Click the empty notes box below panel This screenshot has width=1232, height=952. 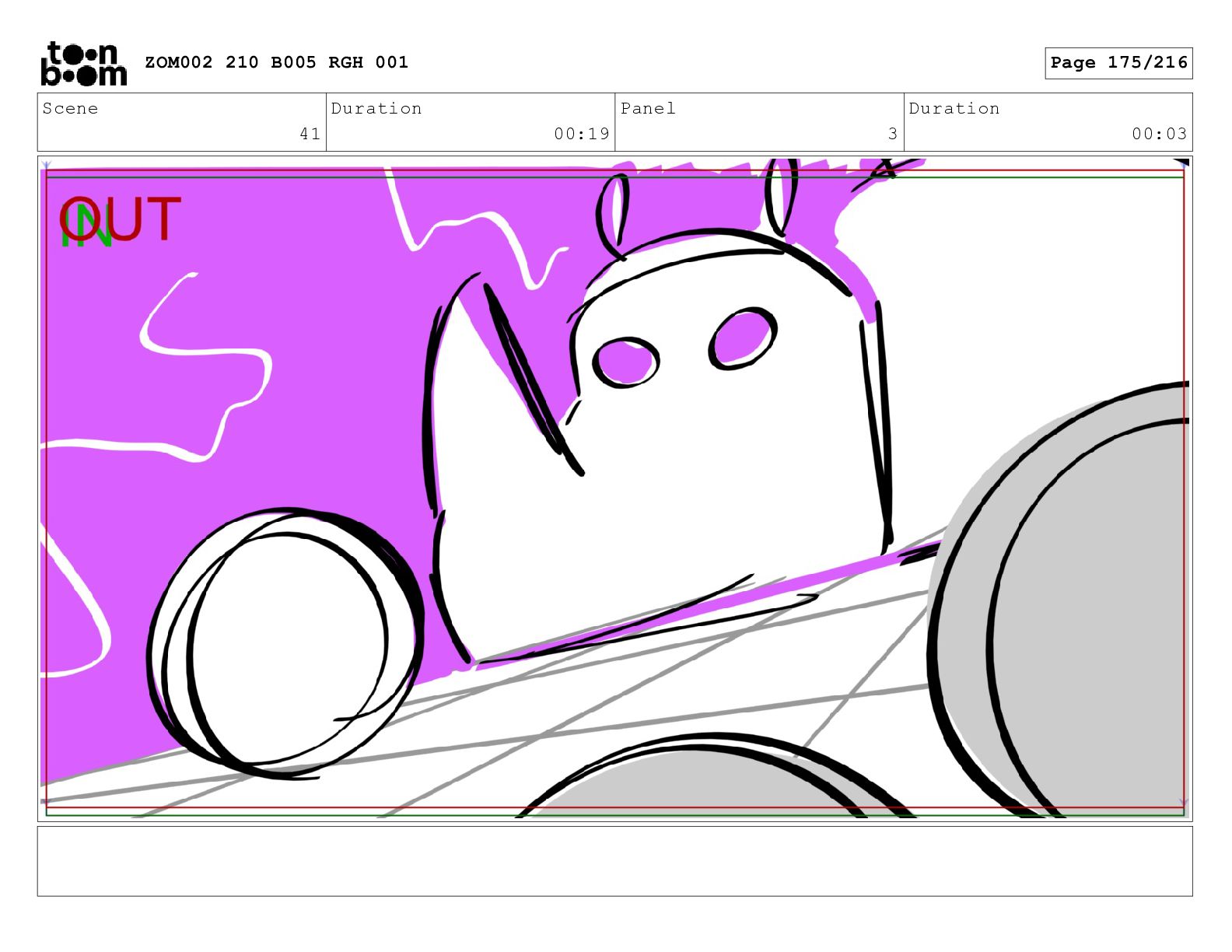click(x=614, y=861)
